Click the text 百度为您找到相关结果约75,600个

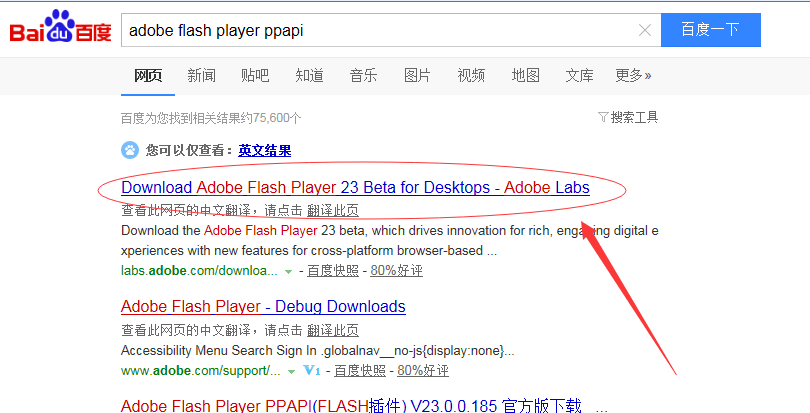(211, 118)
